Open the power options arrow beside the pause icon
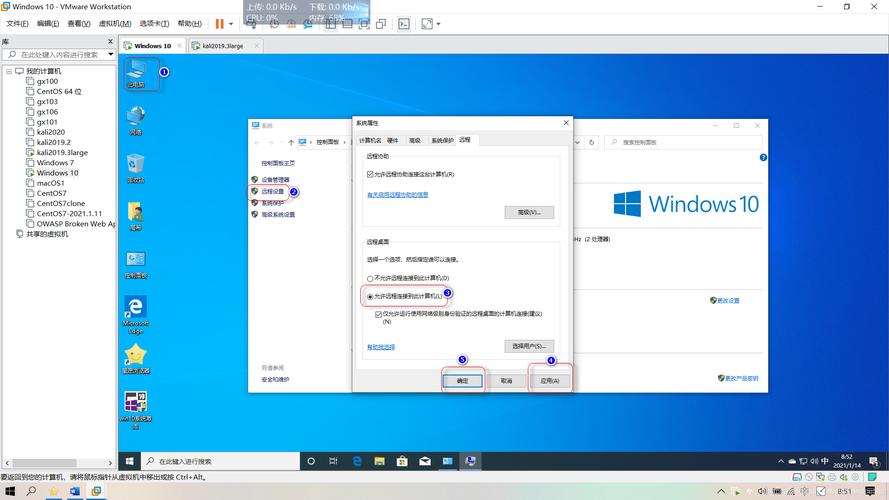889x500 pixels. click(231, 24)
